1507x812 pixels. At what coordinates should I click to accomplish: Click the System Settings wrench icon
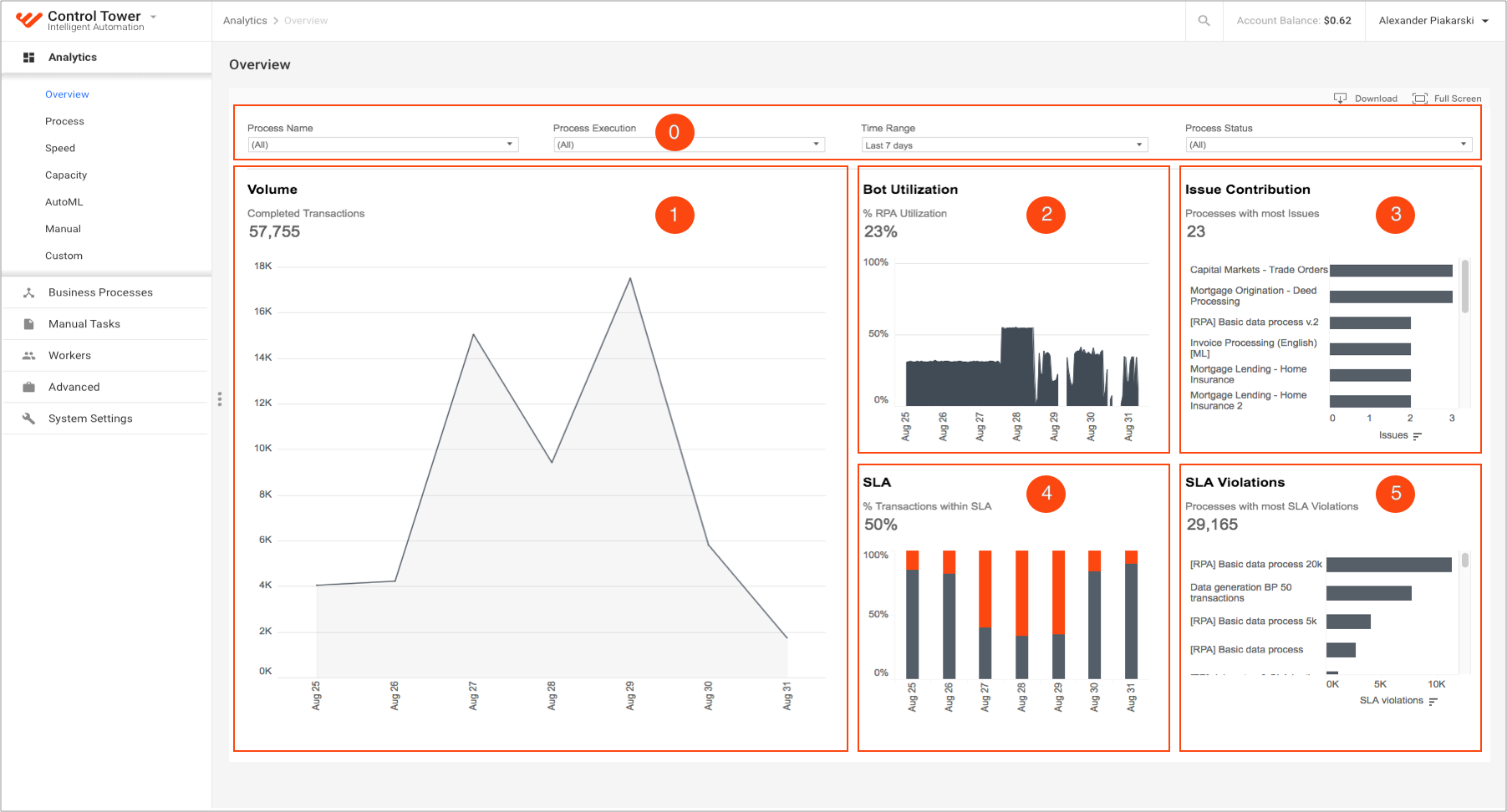28,419
